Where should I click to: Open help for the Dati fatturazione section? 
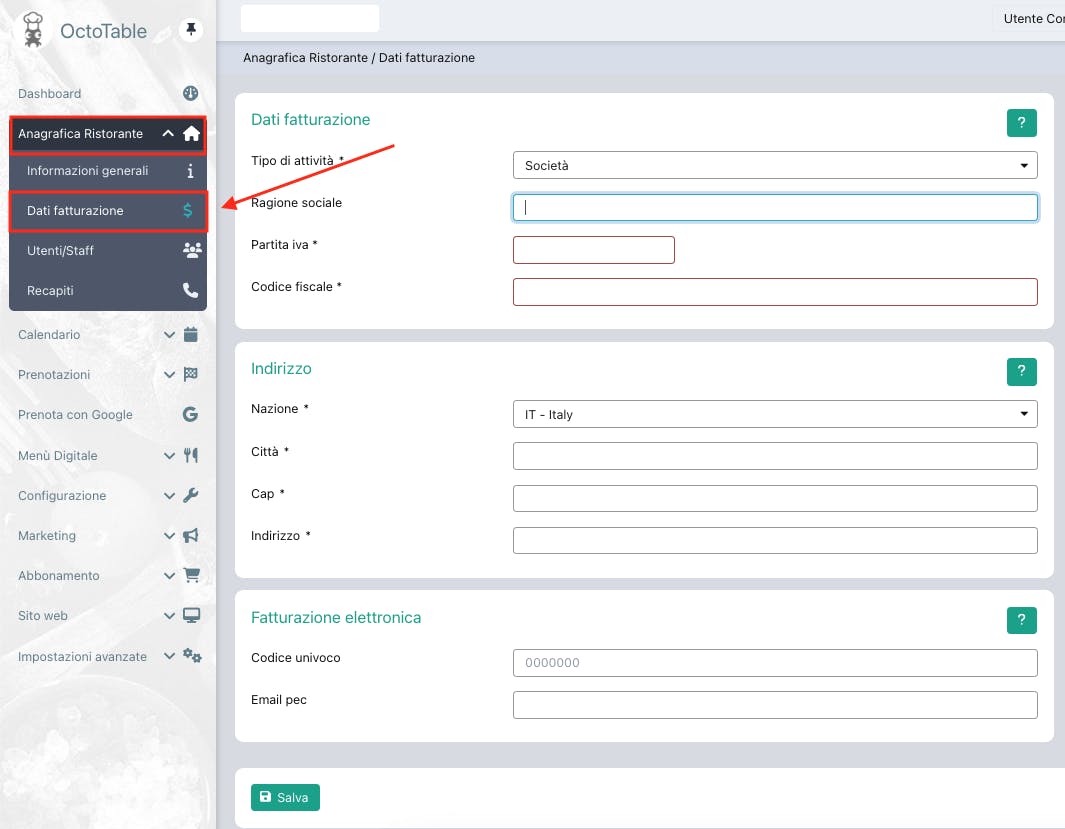coord(1021,123)
